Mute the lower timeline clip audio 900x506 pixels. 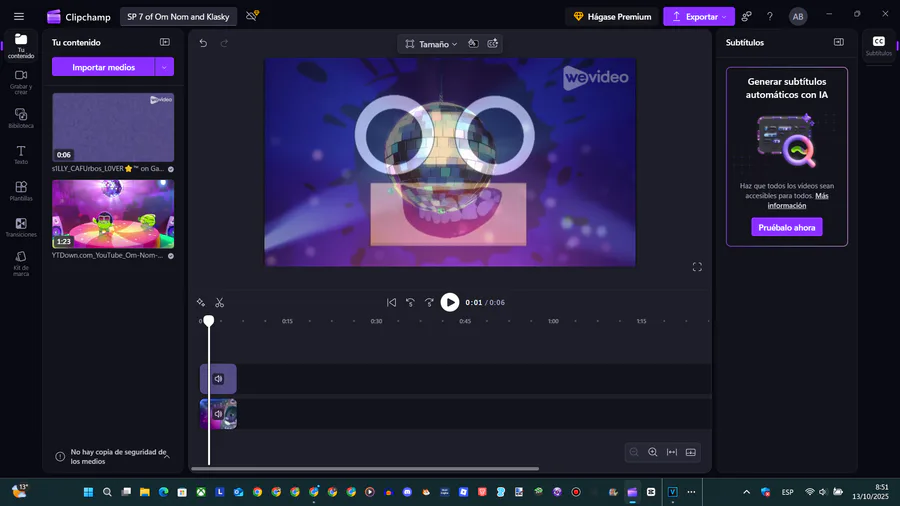tap(218, 414)
